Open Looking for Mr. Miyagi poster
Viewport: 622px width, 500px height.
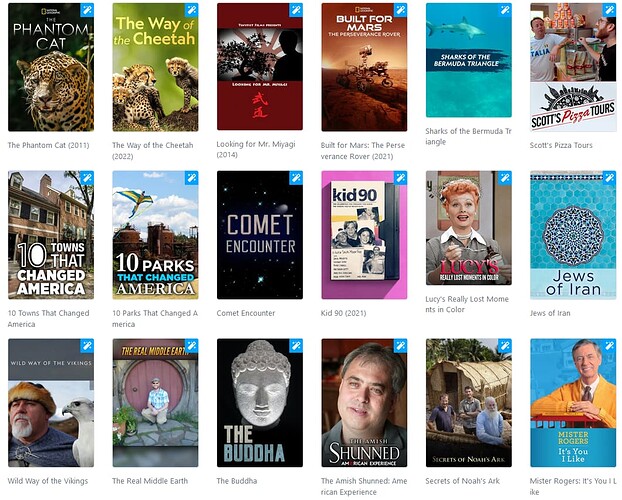tap(260, 67)
